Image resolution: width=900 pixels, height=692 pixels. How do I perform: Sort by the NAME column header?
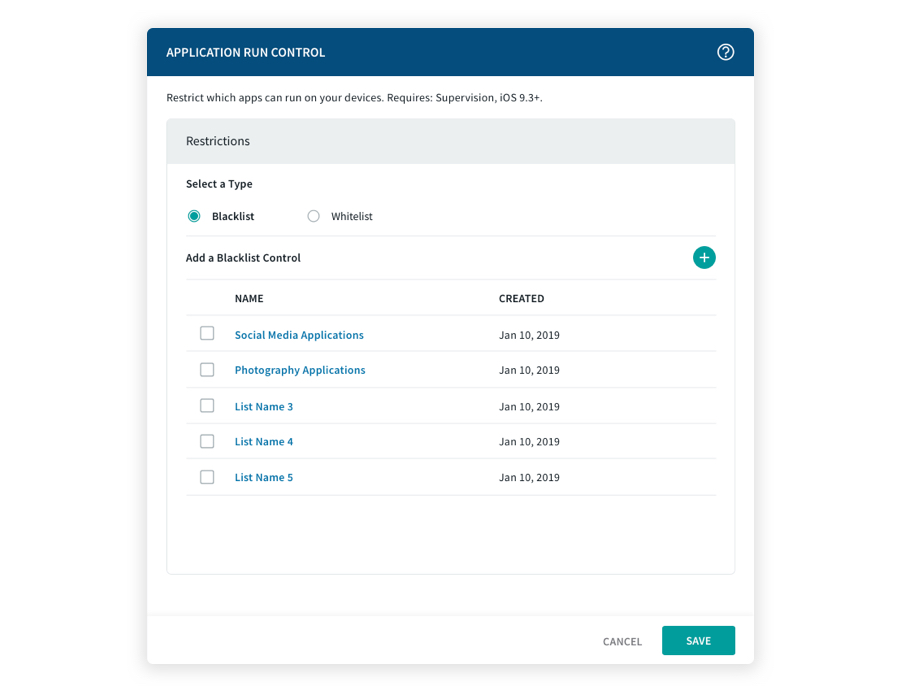pos(249,298)
